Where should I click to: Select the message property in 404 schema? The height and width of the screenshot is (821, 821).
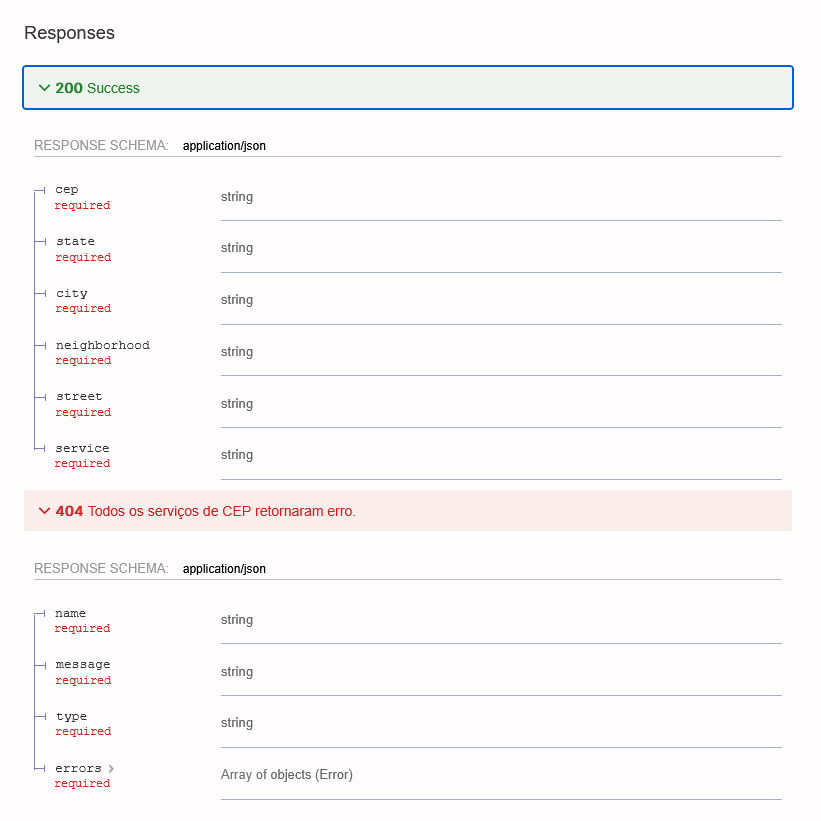tap(83, 665)
